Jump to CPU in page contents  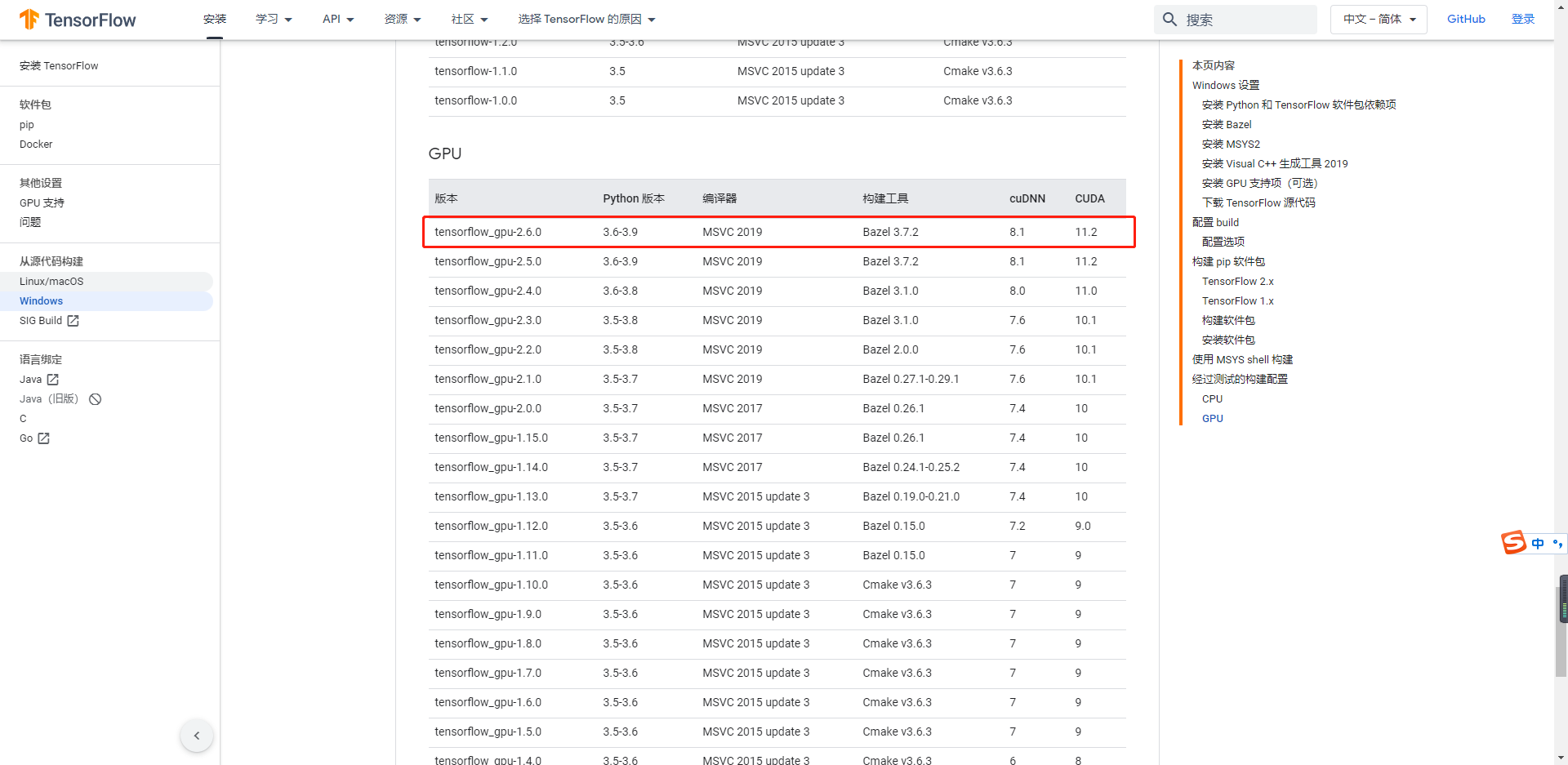tap(1212, 399)
